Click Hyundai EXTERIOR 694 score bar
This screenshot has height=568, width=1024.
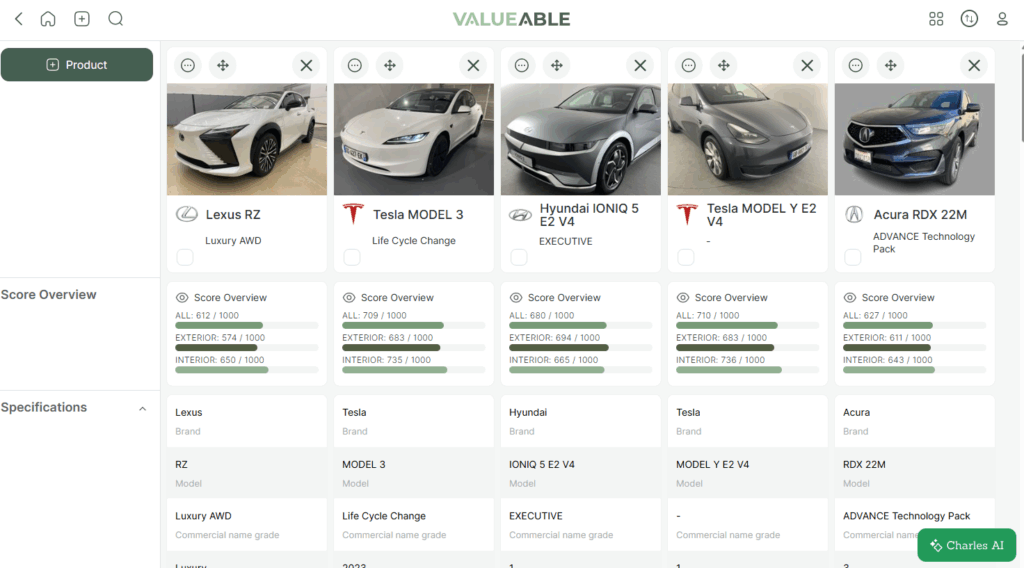[581, 347]
